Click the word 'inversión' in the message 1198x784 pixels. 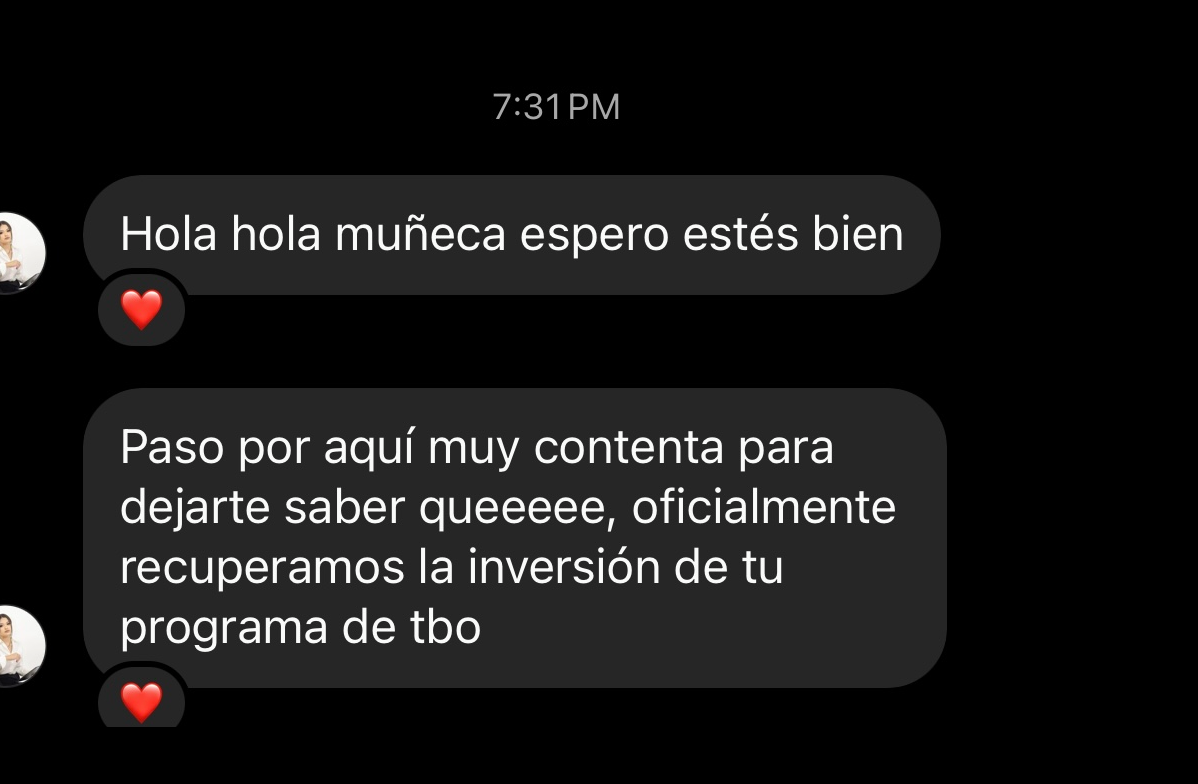pos(563,567)
